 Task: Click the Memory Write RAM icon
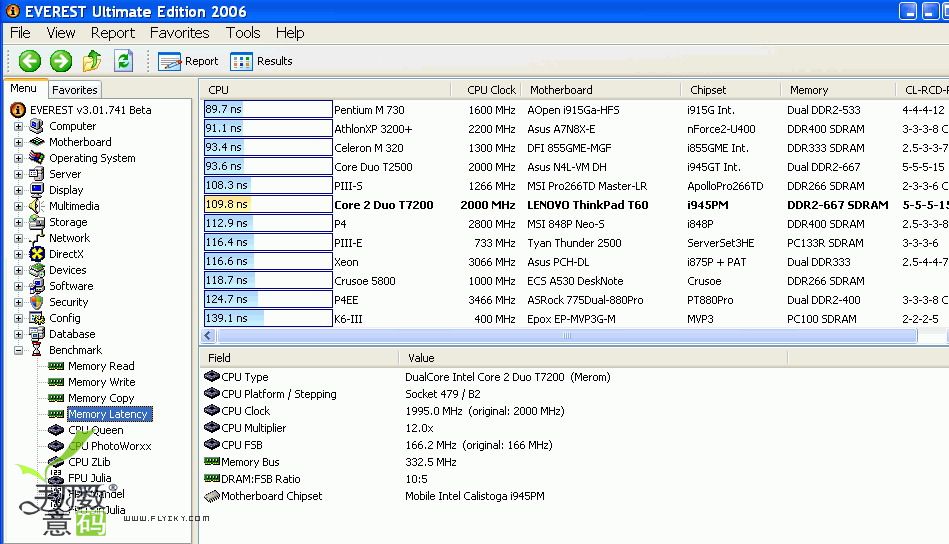click(x=56, y=382)
